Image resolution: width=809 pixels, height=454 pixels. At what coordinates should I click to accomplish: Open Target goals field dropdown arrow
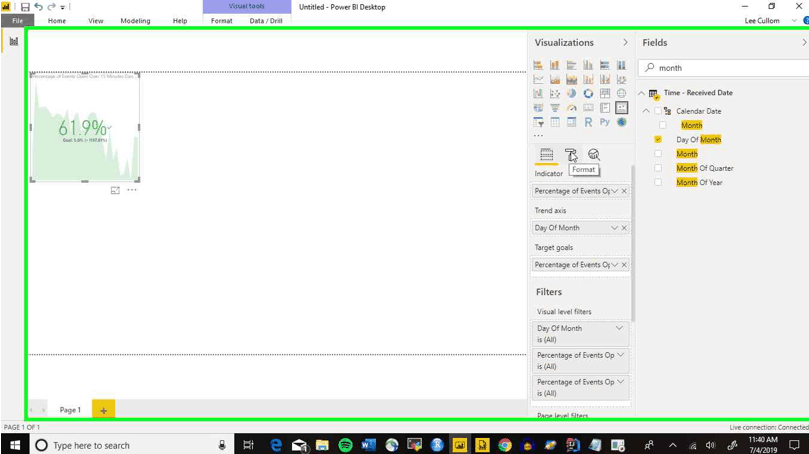click(x=614, y=265)
